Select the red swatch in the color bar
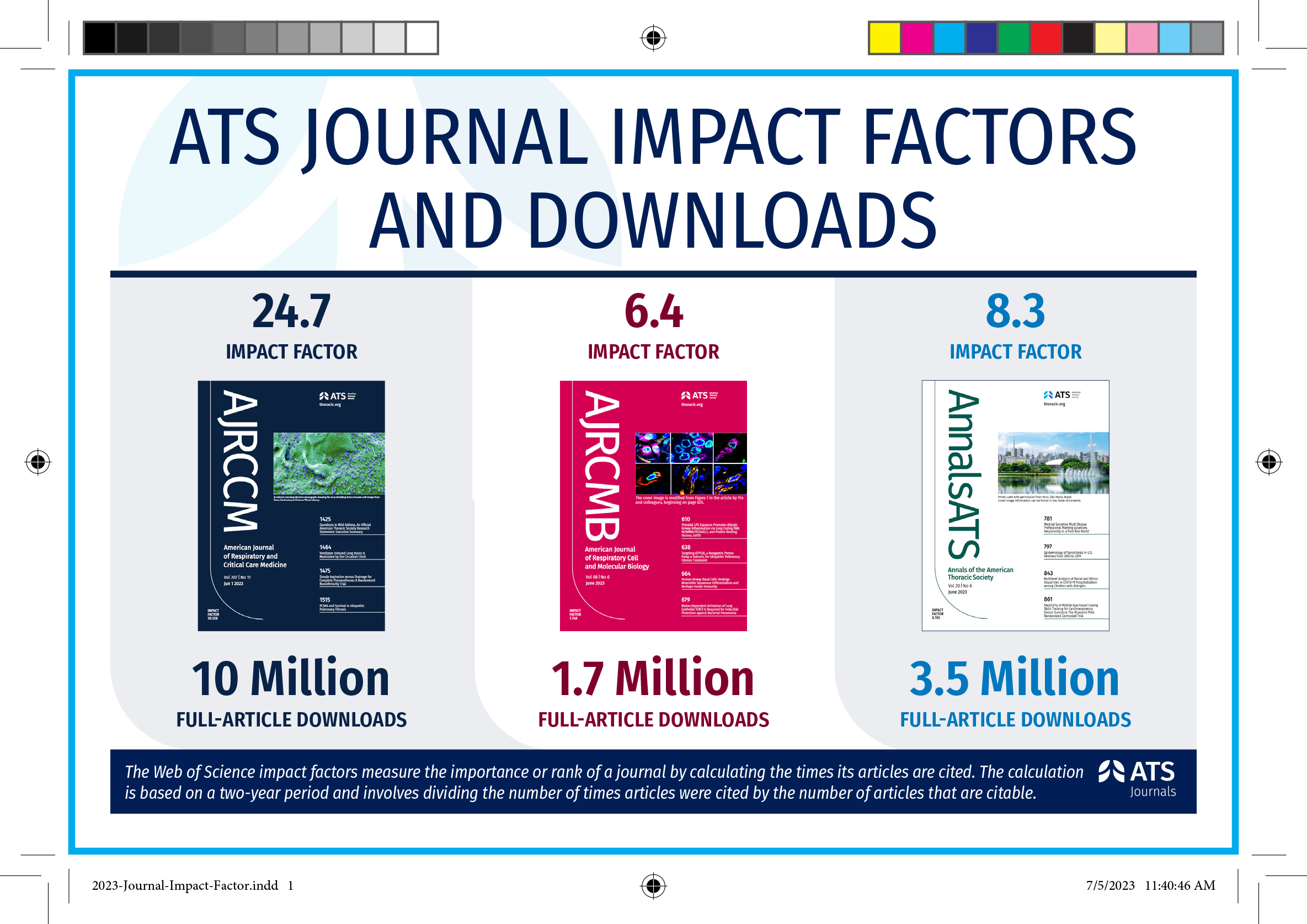 point(1045,38)
